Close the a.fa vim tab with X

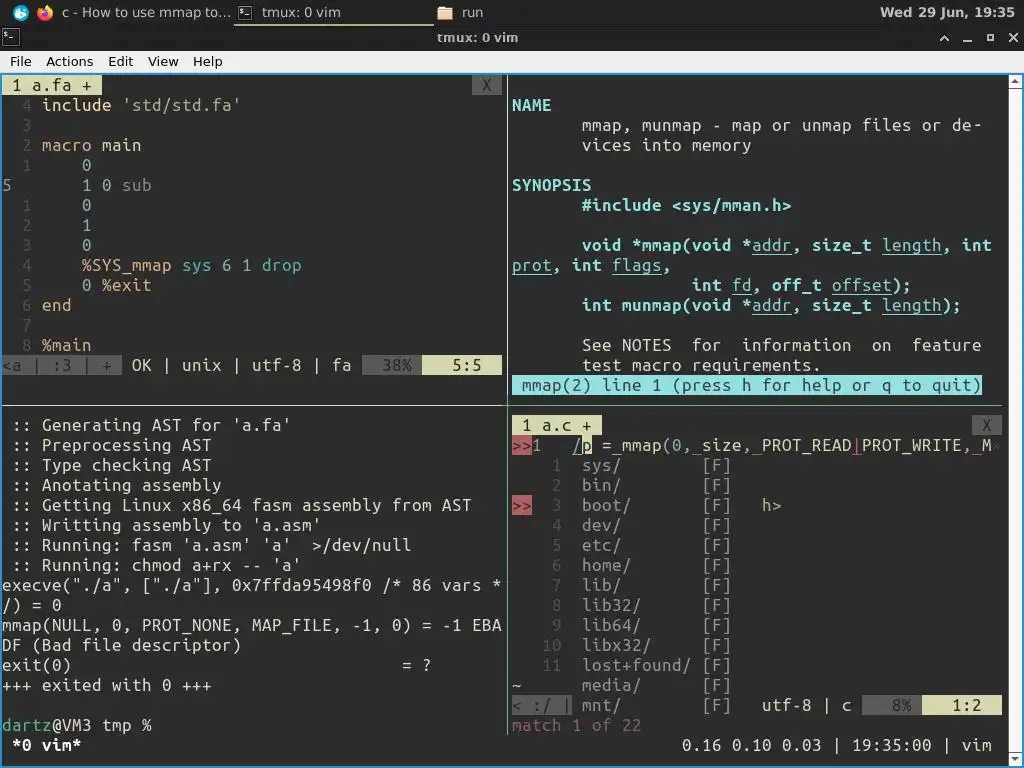click(487, 86)
